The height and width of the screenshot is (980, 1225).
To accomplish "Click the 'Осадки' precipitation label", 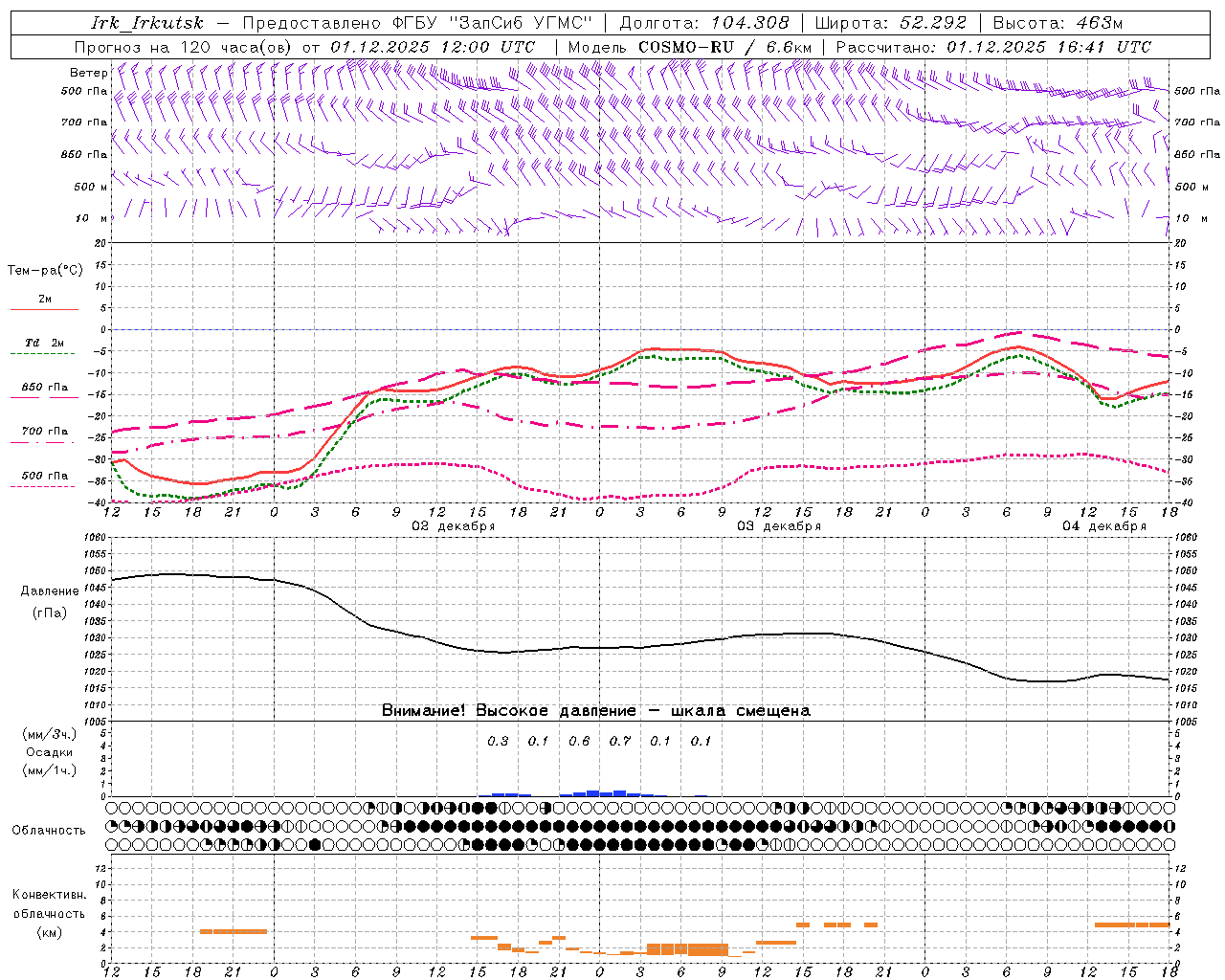I will [x=49, y=752].
